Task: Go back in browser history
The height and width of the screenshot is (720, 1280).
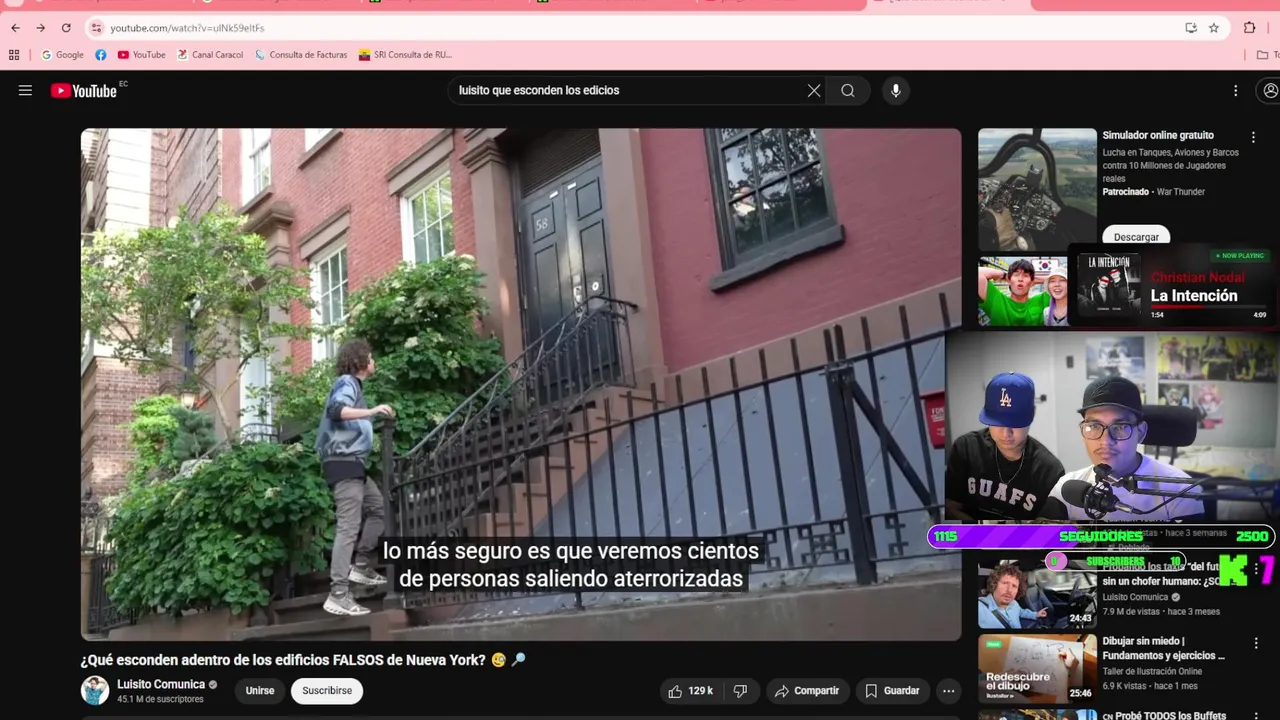Action: (15, 28)
